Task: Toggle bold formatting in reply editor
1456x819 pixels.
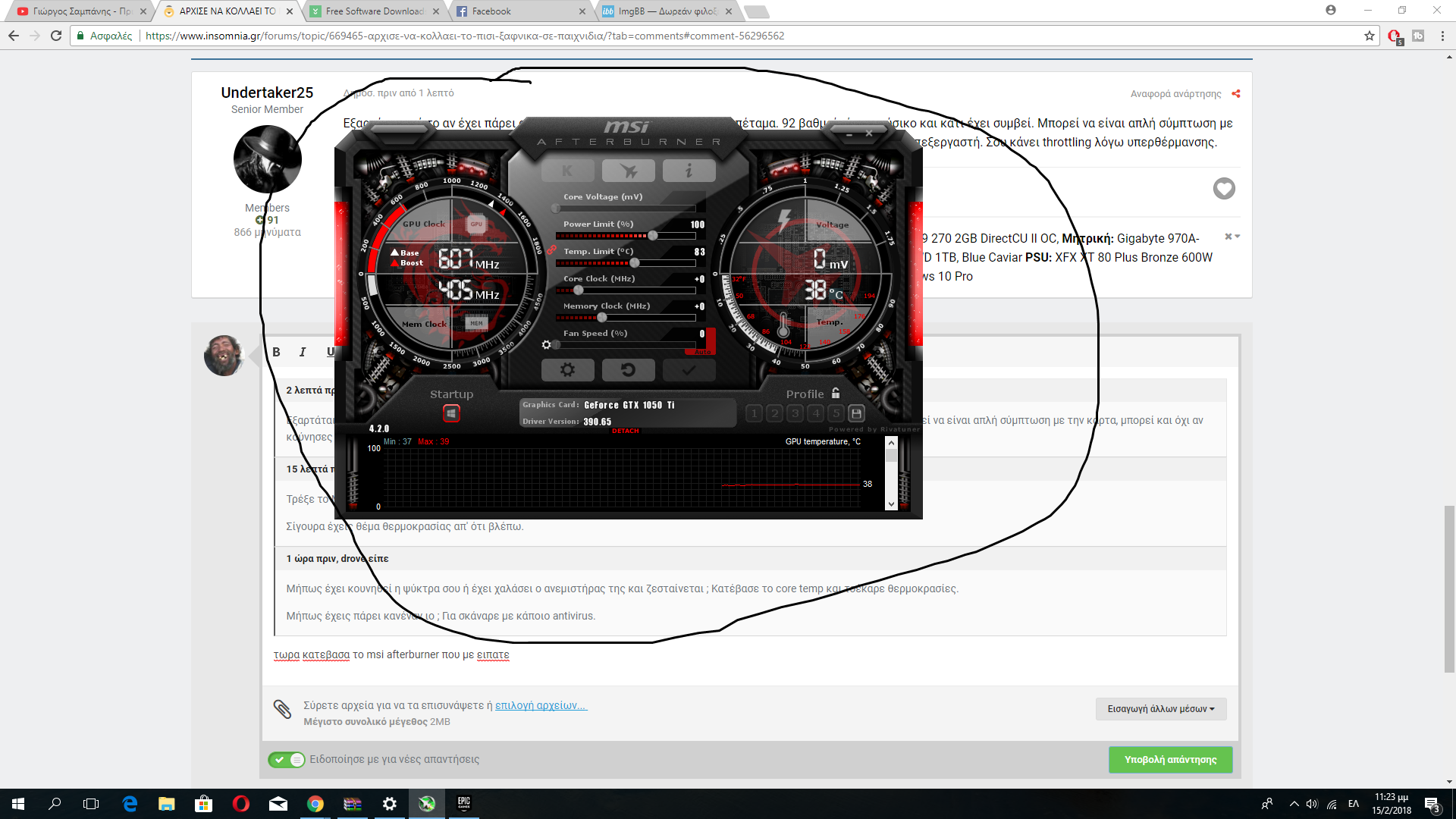Action: (277, 352)
